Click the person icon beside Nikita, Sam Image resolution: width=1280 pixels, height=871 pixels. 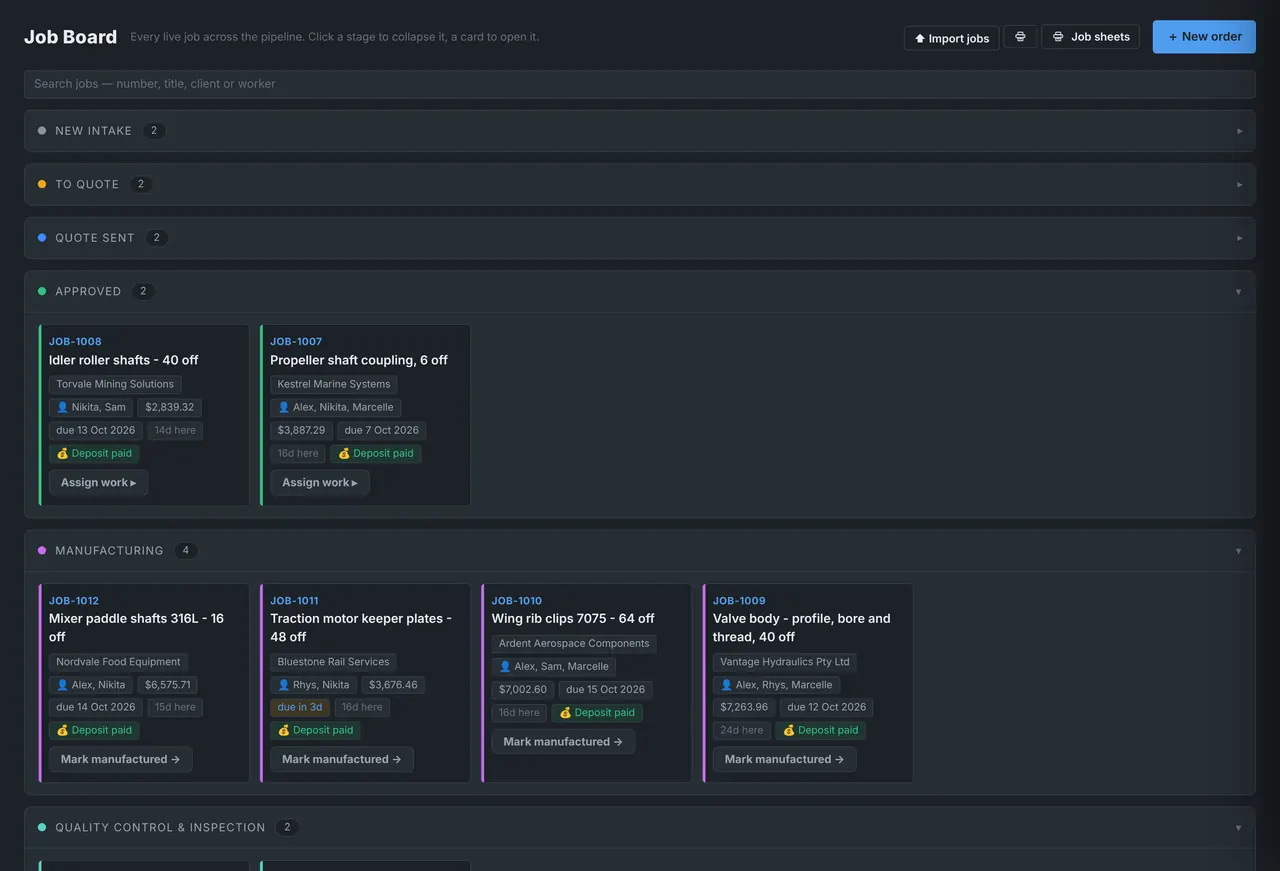point(62,408)
